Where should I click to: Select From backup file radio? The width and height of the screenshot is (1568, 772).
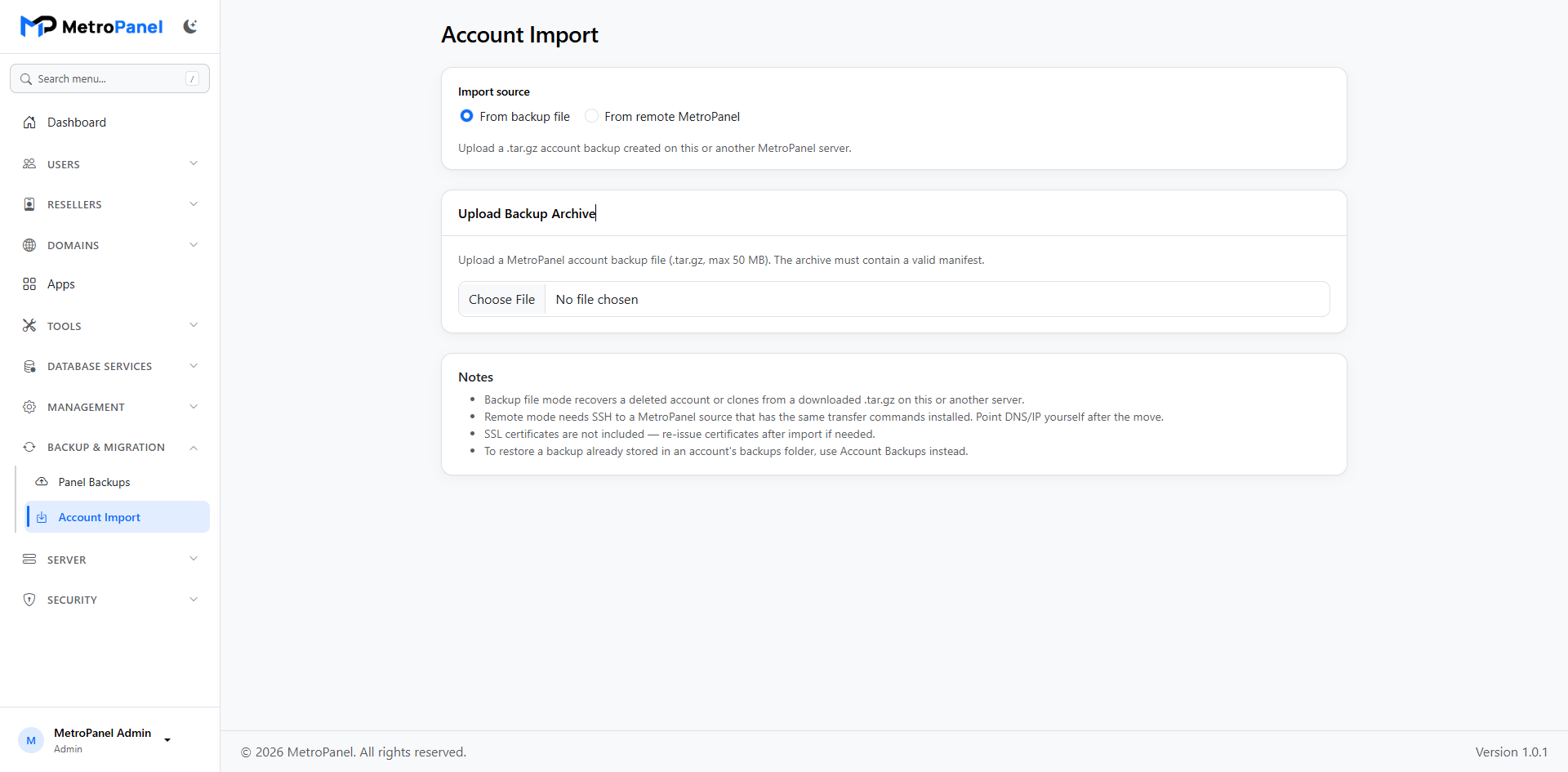(466, 116)
